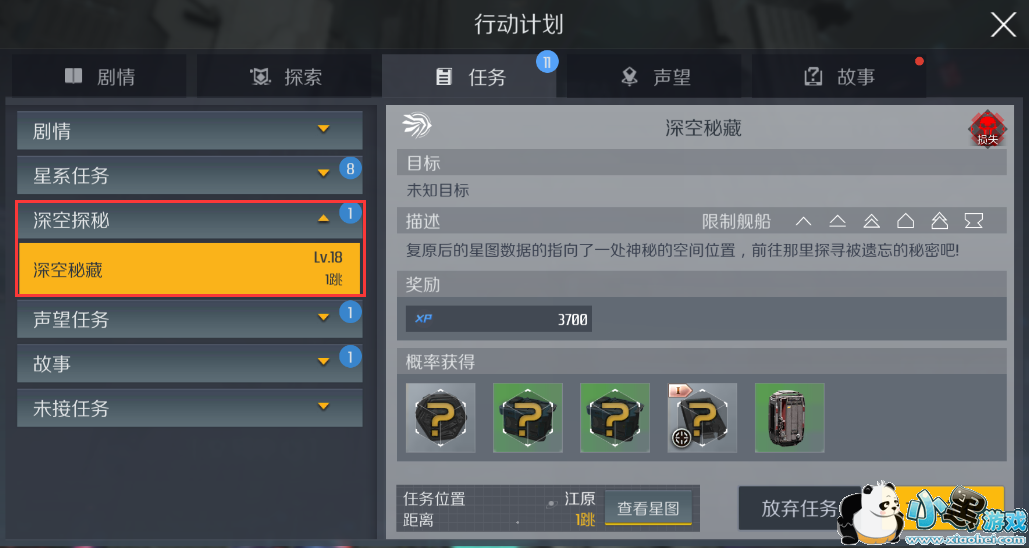Expand the 剧情 mission category
Screen dimensions: 1029x548
pos(190,131)
